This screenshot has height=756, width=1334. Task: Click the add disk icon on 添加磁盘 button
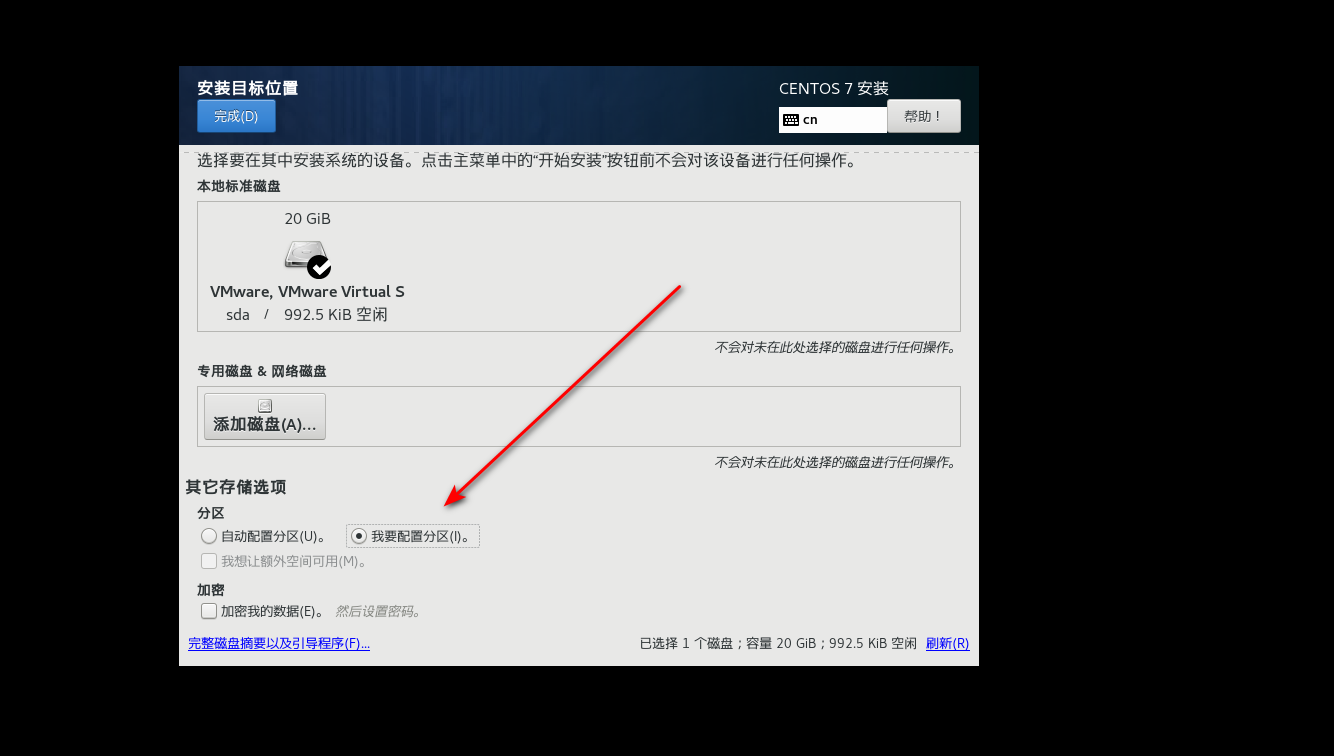[264, 404]
